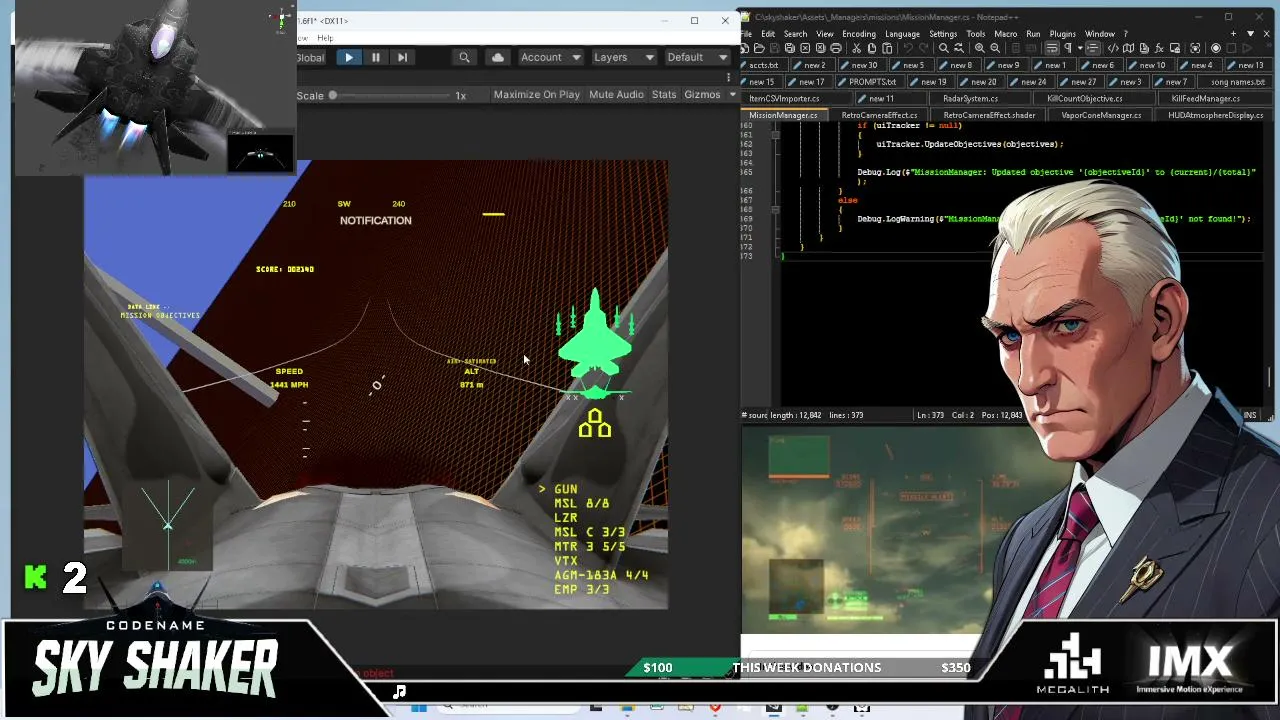The width and height of the screenshot is (1280, 720).
Task: Toggle Mute Audio in Game view
Action: pos(616,95)
